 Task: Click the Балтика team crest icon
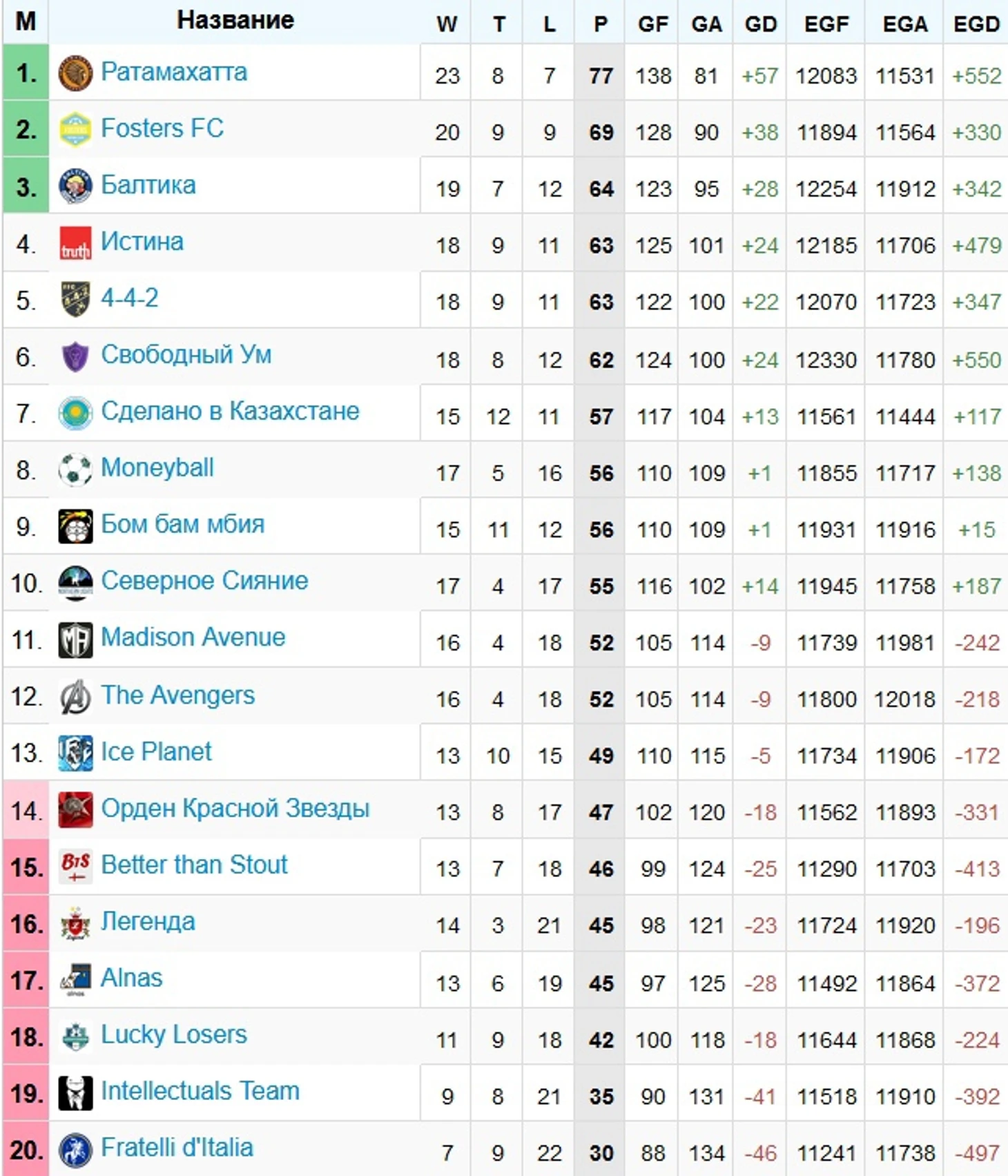click(x=75, y=186)
